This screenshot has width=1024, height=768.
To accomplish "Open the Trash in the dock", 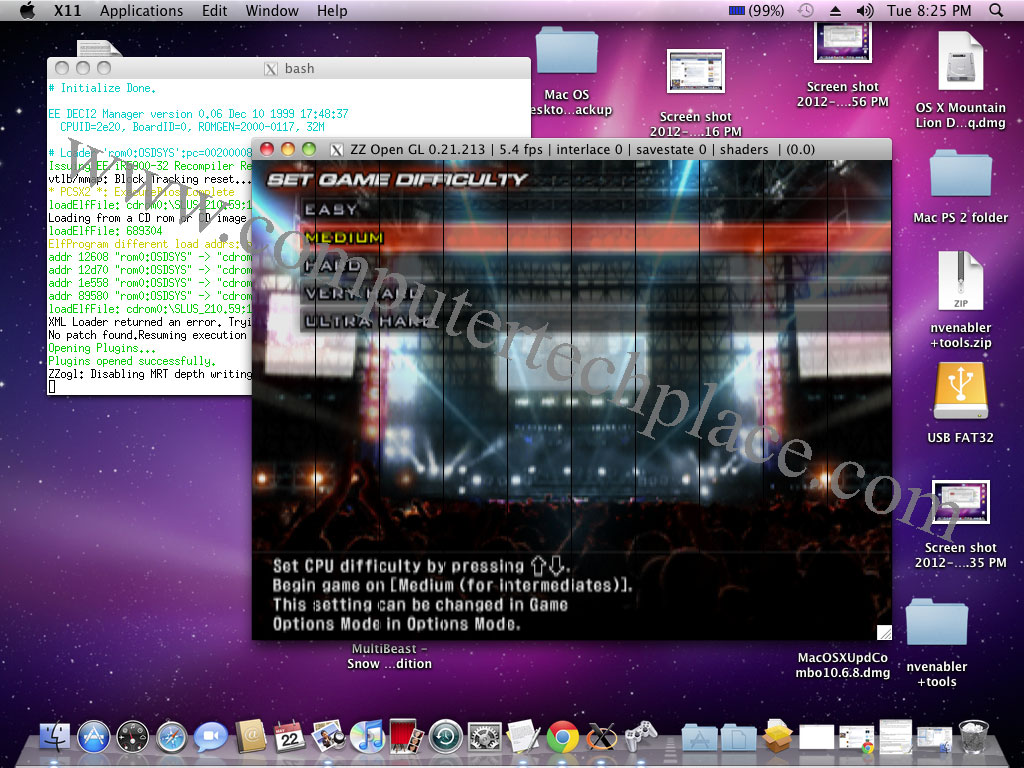I will [973, 736].
